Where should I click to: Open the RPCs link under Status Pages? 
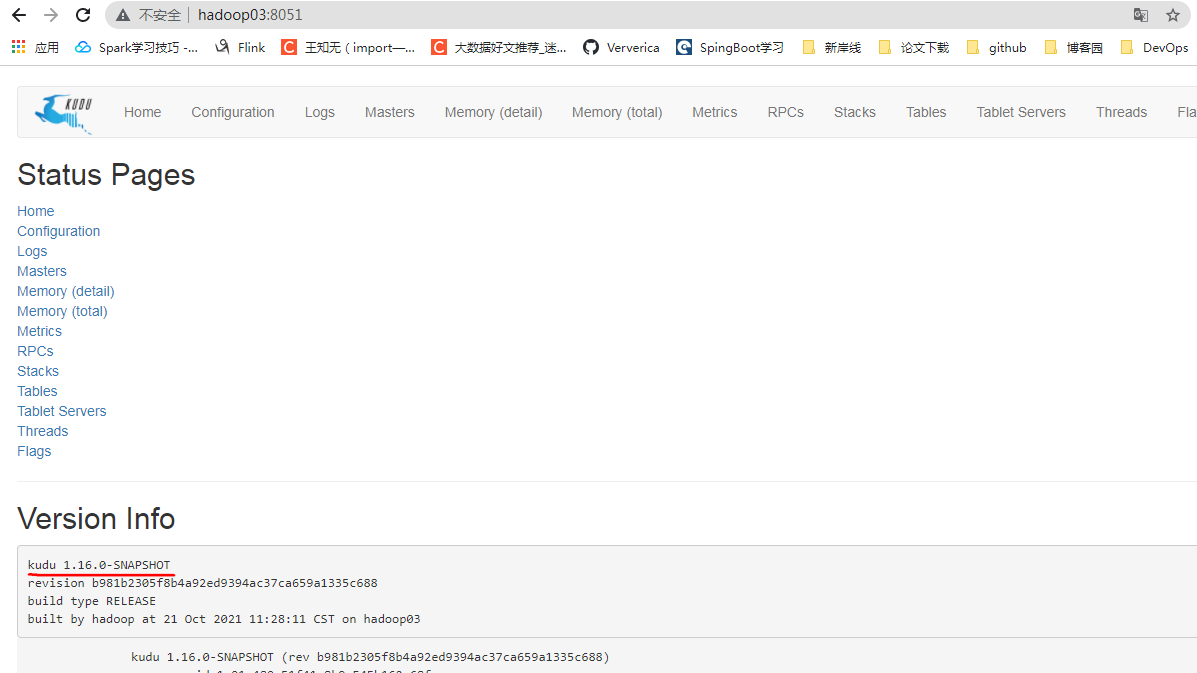point(35,351)
